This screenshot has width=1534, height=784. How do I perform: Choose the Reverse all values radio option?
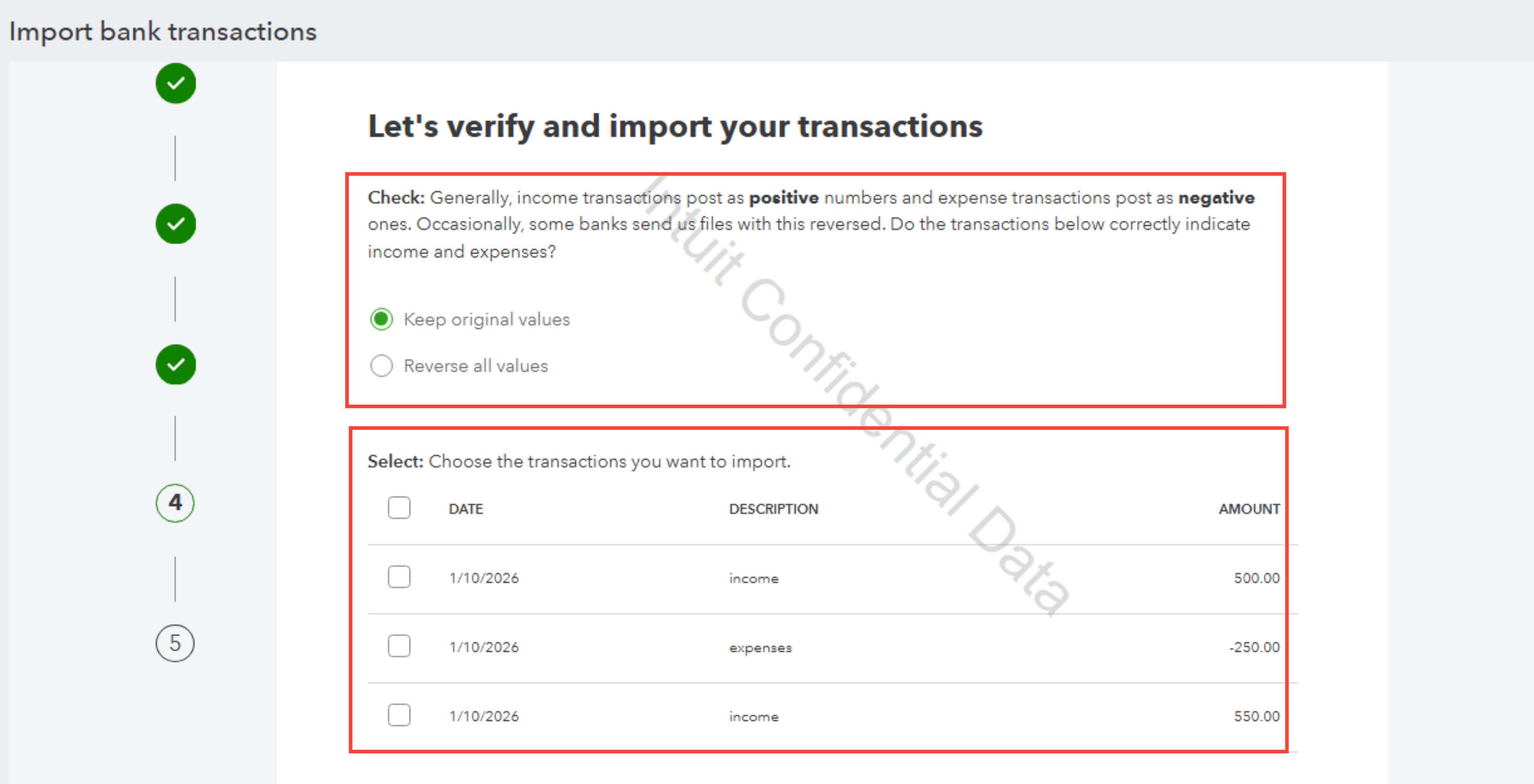[x=382, y=365]
